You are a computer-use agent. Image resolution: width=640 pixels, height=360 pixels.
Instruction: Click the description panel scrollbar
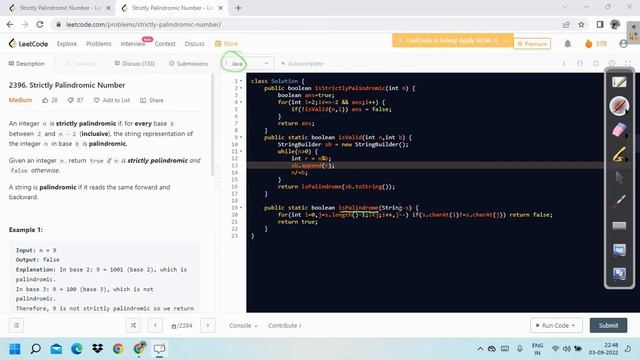click(212, 124)
